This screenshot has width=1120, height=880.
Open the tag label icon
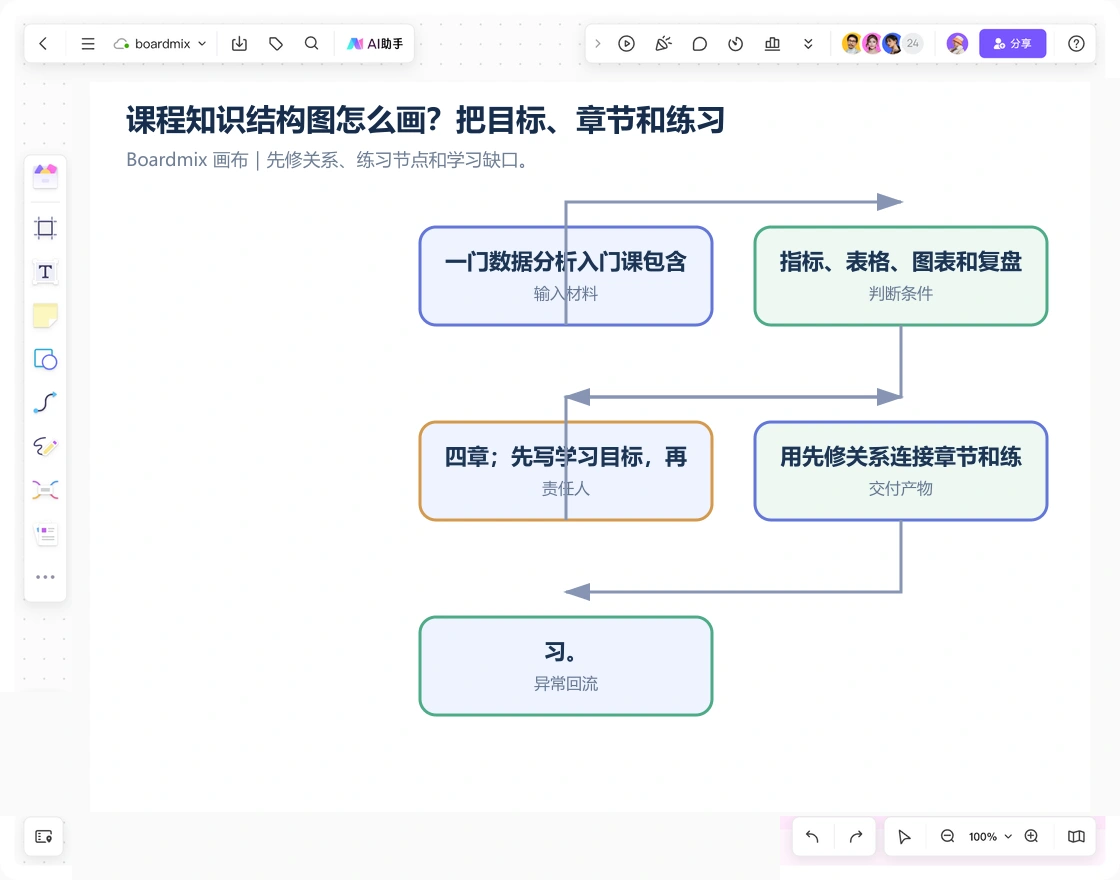(x=276, y=44)
